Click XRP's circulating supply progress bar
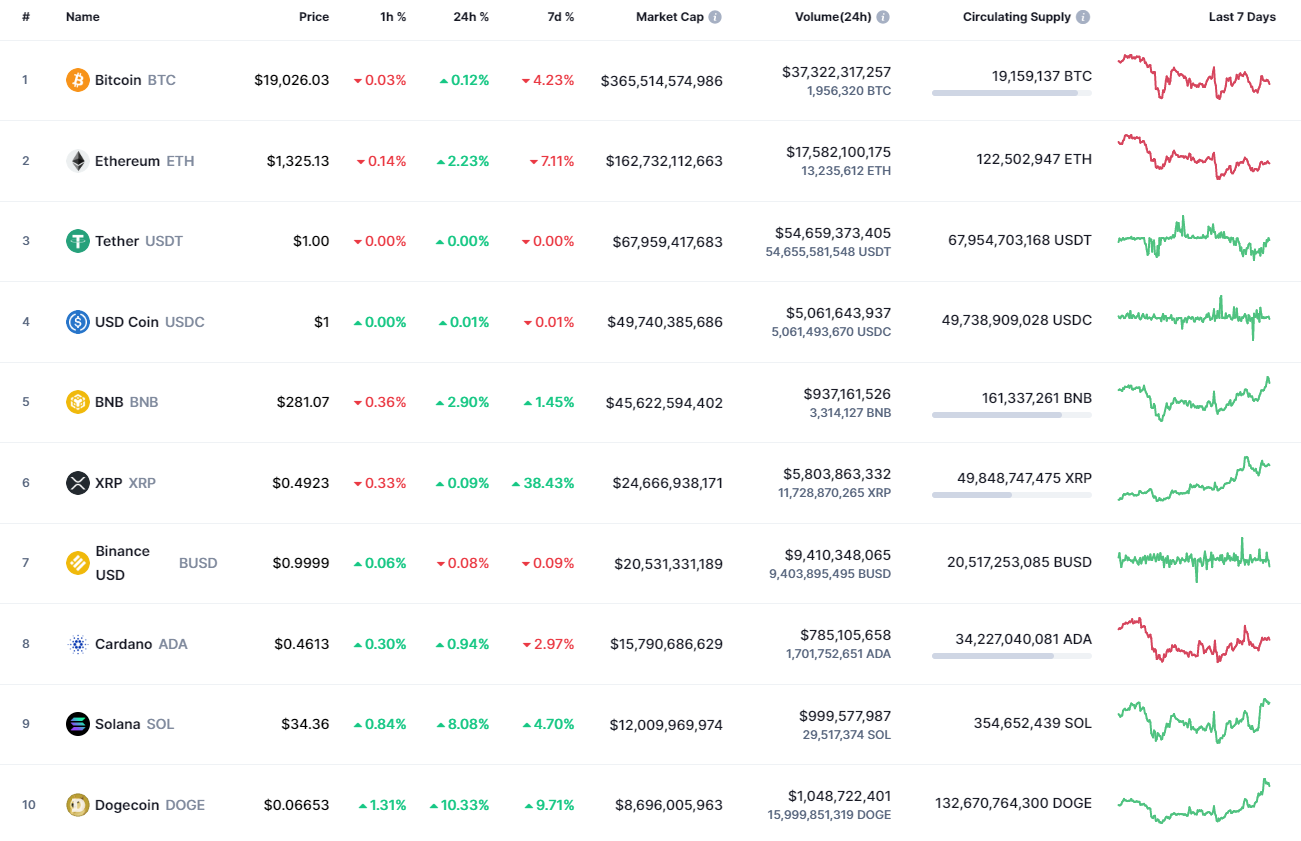This screenshot has height=841, width=1301. [1012, 495]
